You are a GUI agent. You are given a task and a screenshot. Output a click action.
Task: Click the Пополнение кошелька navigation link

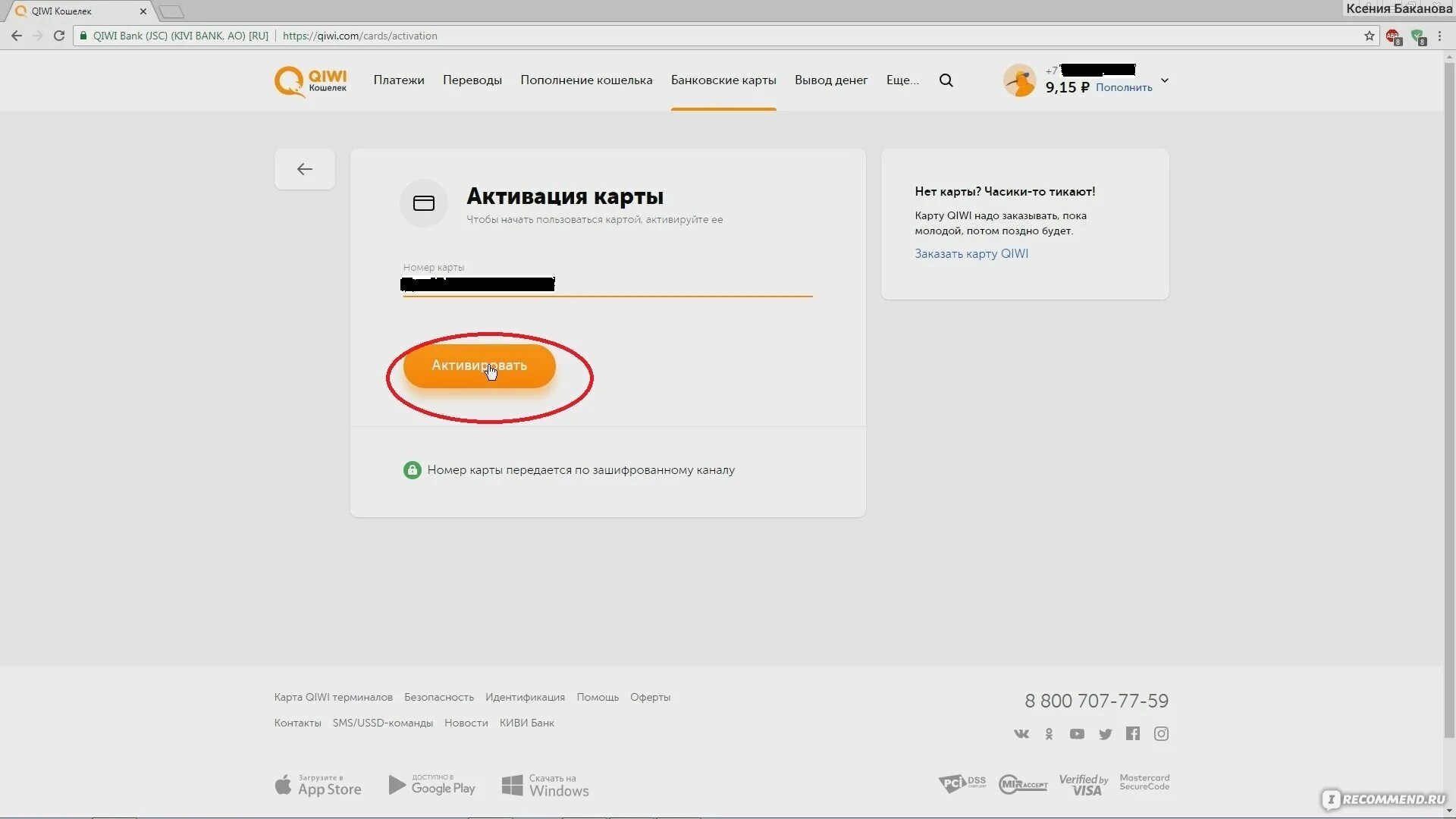point(586,80)
